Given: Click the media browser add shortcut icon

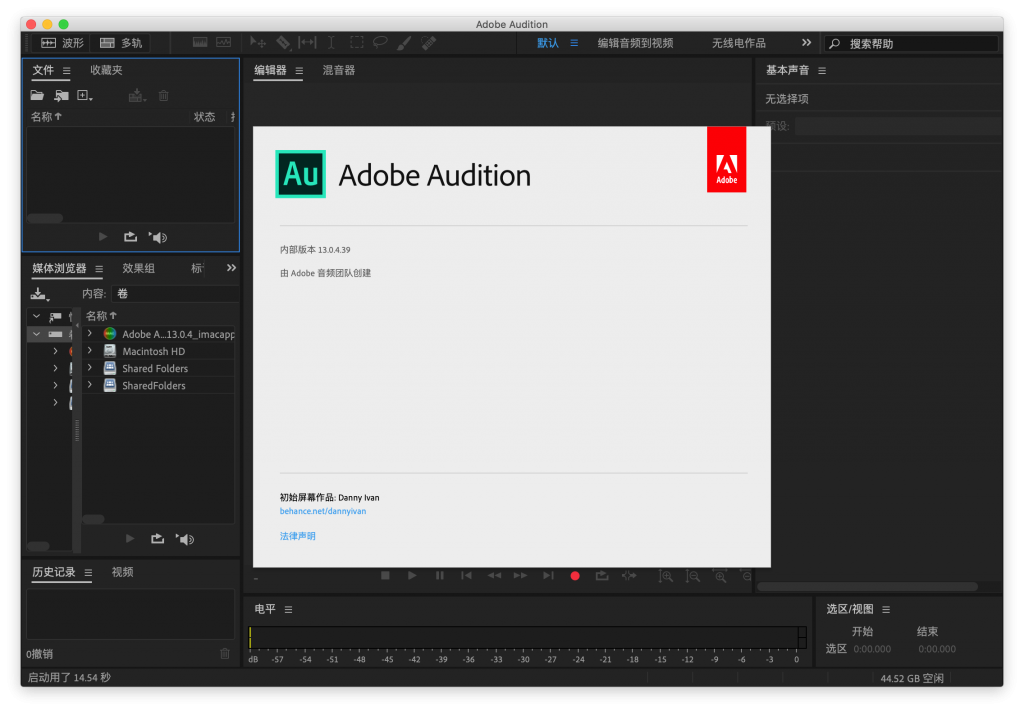Looking at the screenshot, I should pyautogui.click(x=39, y=294).
